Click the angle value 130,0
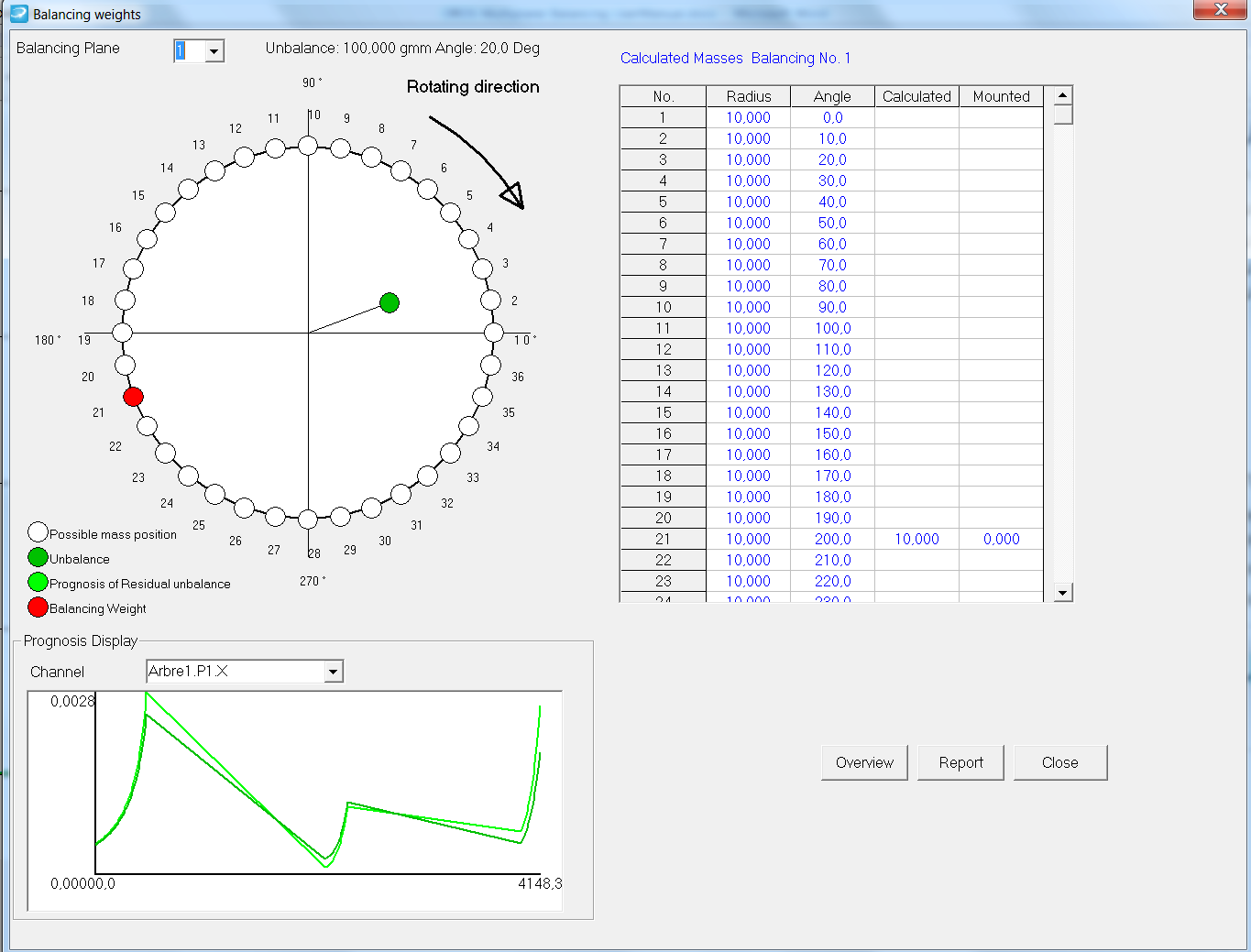Viewport: 1251px width, 952px height. (832, 391)
